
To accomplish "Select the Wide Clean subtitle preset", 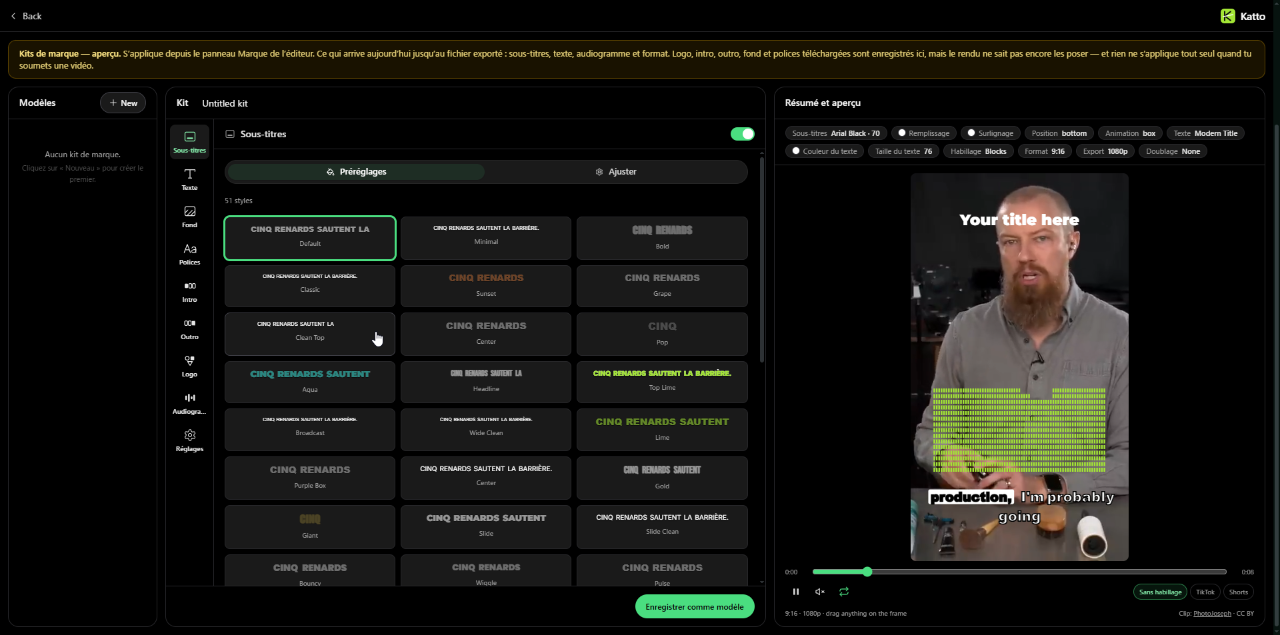I will point(486,430).
